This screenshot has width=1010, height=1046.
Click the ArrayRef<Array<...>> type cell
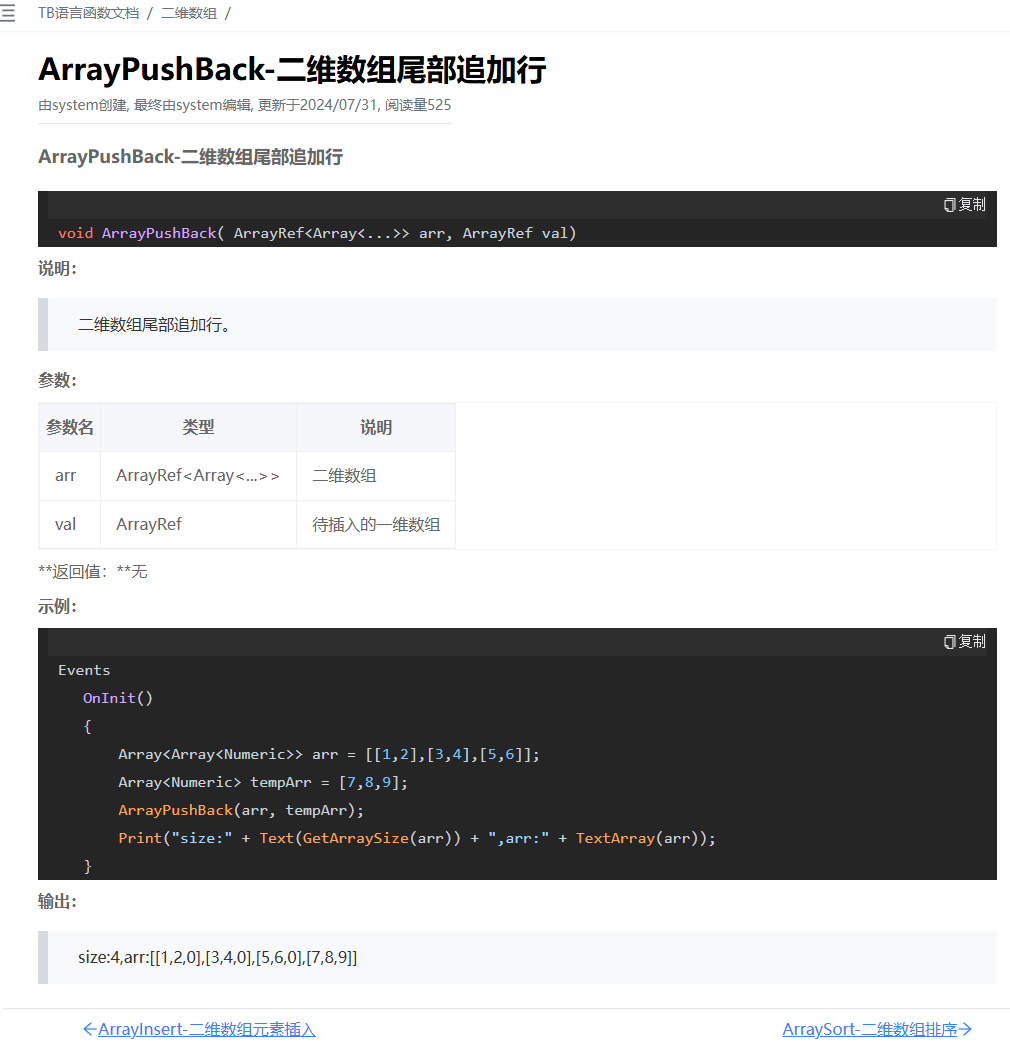point(198,476)
